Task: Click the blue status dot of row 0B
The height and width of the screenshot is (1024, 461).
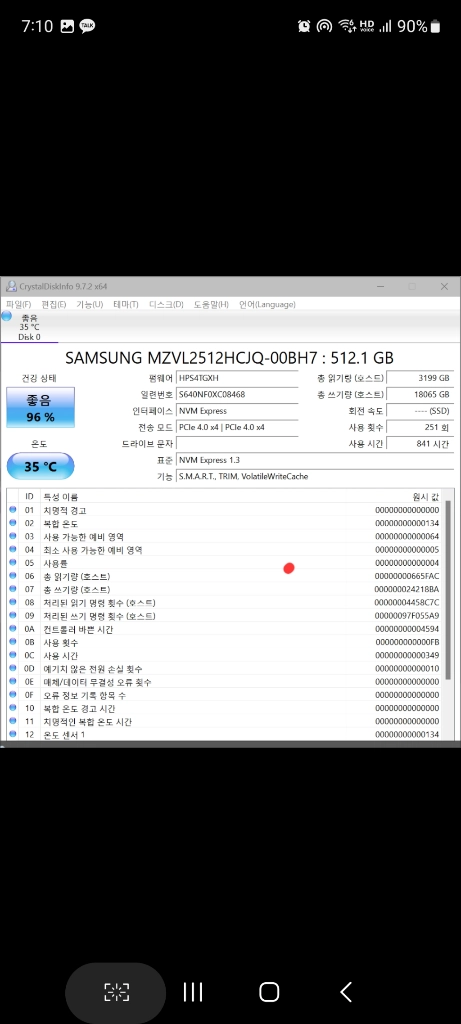Action: click(13, 642)
